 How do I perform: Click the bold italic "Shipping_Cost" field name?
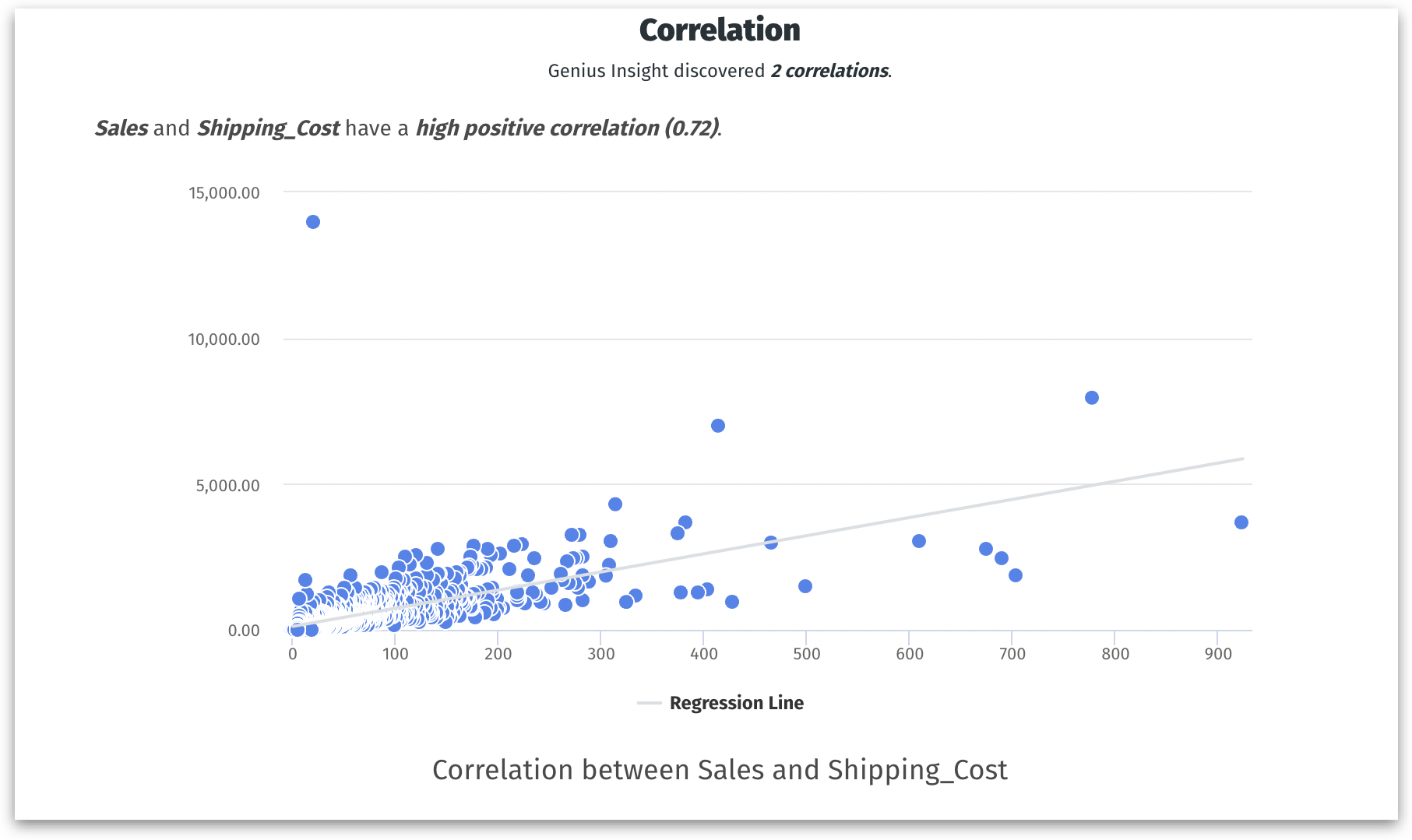point(267,128)
